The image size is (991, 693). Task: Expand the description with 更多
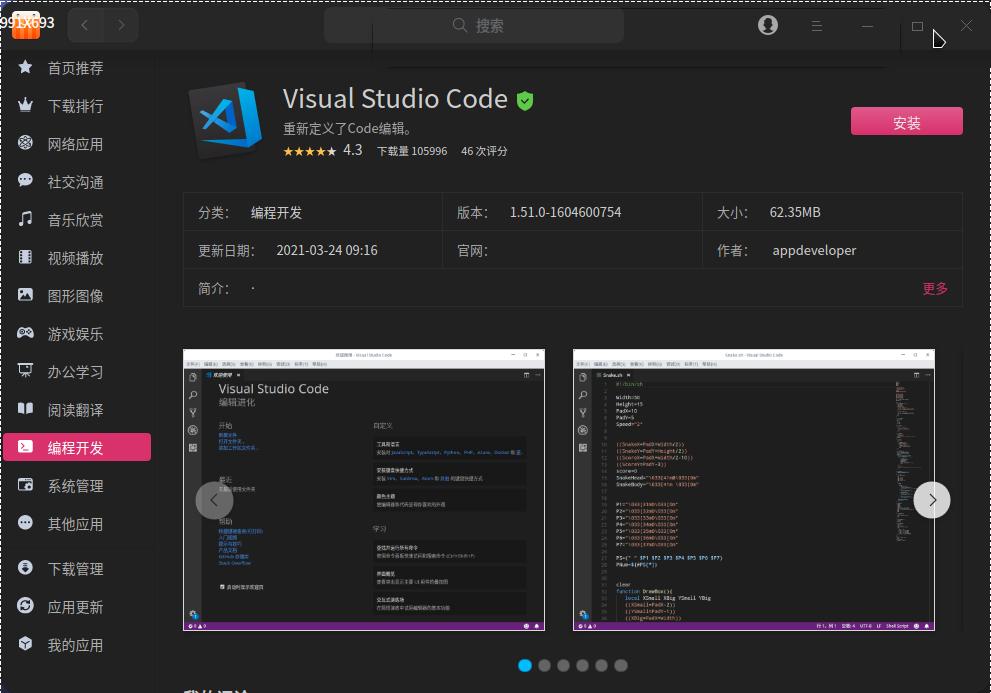(935, 289)
